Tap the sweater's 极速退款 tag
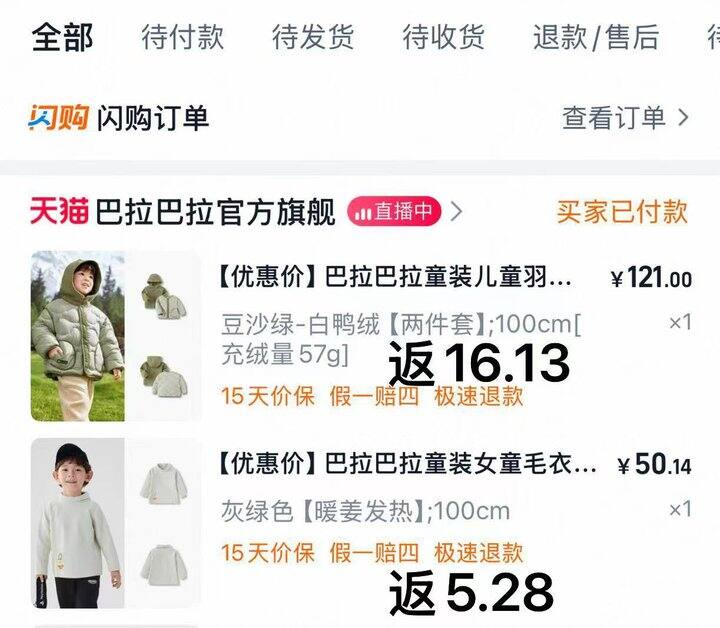 (478, 553)
